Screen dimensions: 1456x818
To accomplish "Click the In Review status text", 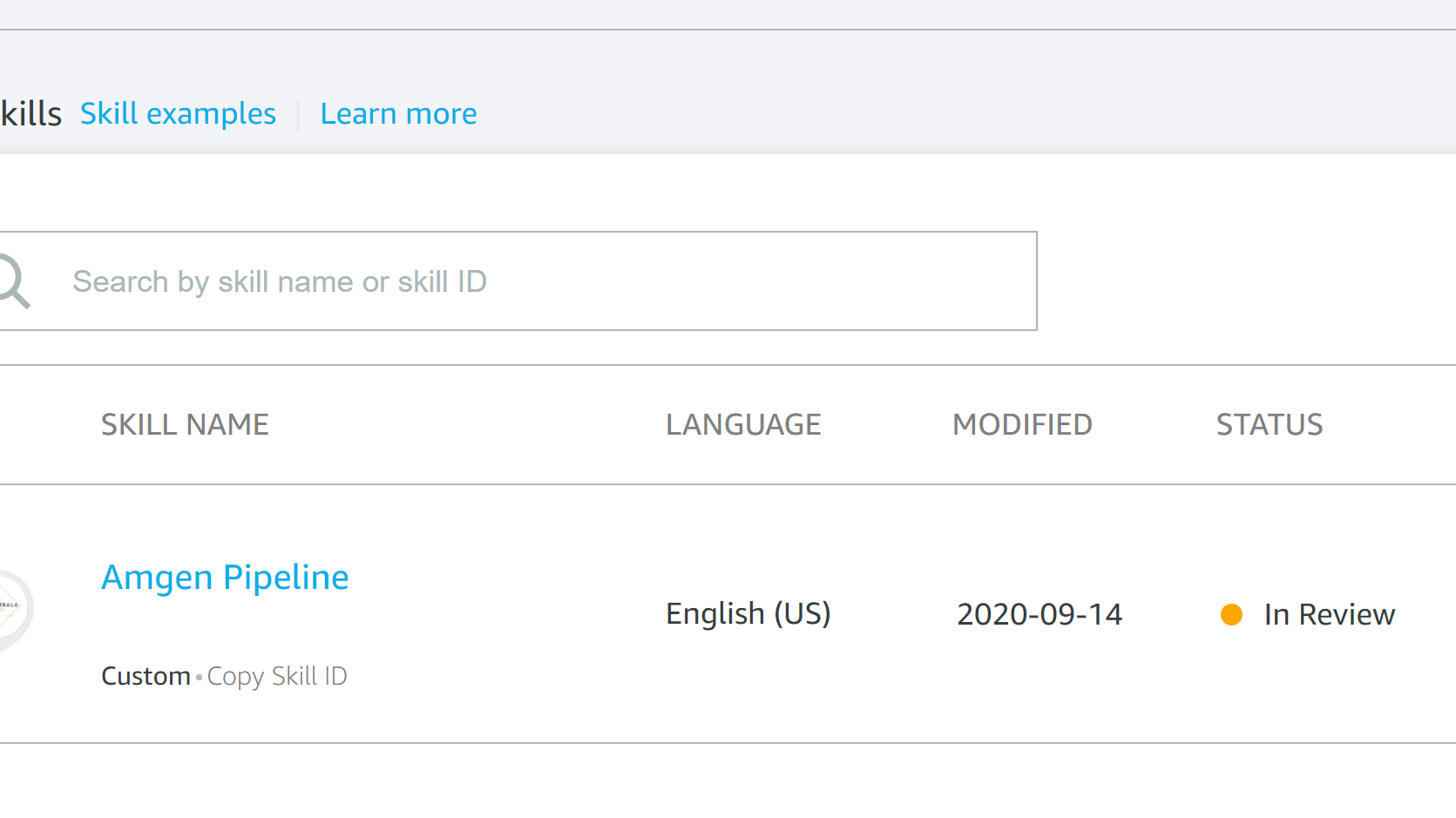I will (x=1329, y=615).
